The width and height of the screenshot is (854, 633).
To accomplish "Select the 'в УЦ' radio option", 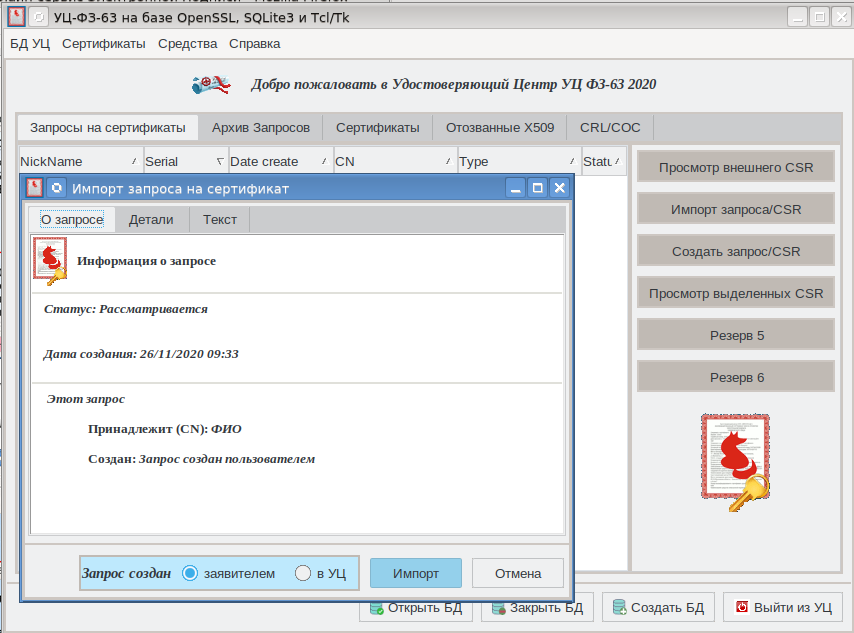I will point(304,573).
